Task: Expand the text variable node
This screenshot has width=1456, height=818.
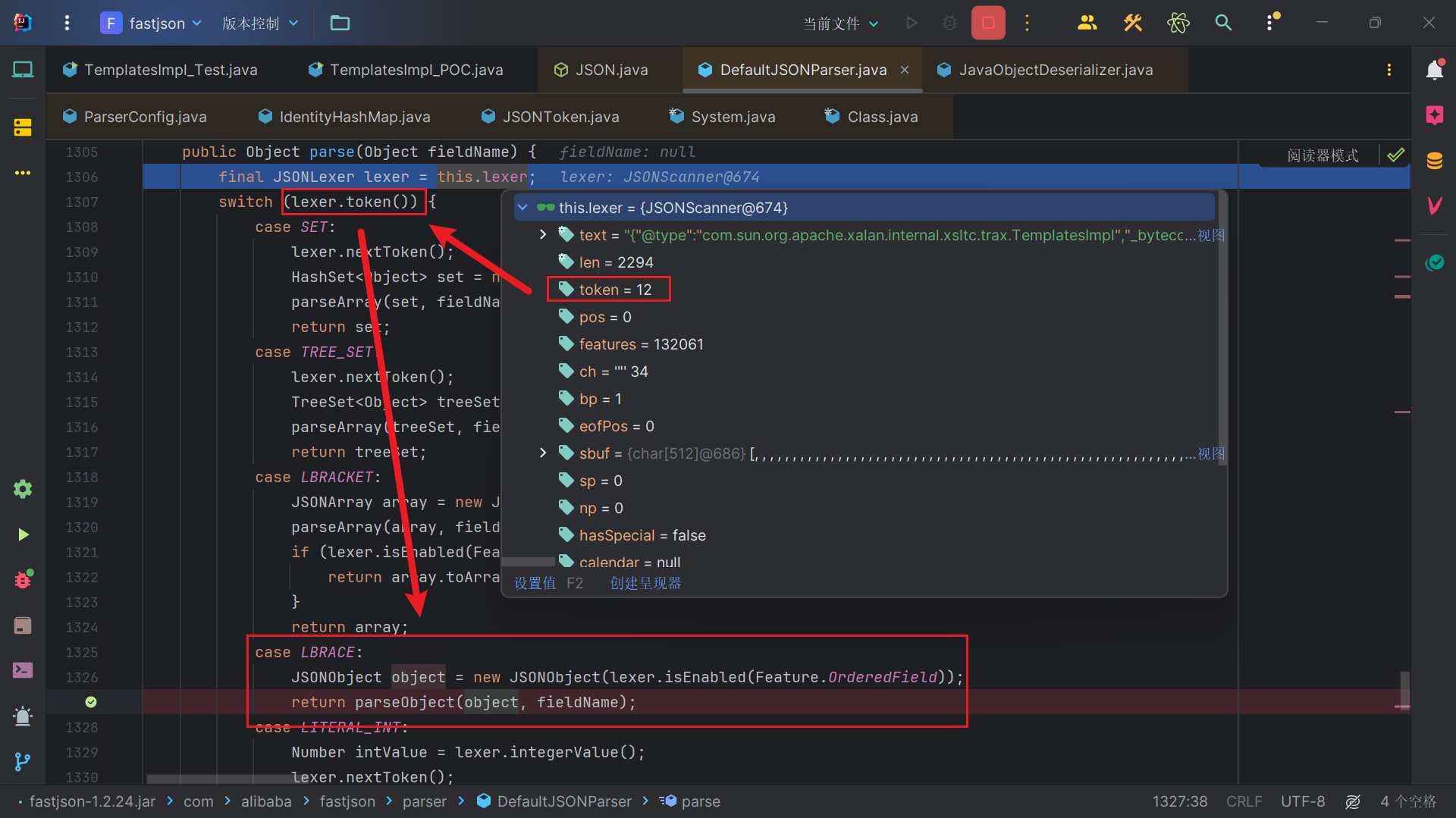Action: [543, 234]
